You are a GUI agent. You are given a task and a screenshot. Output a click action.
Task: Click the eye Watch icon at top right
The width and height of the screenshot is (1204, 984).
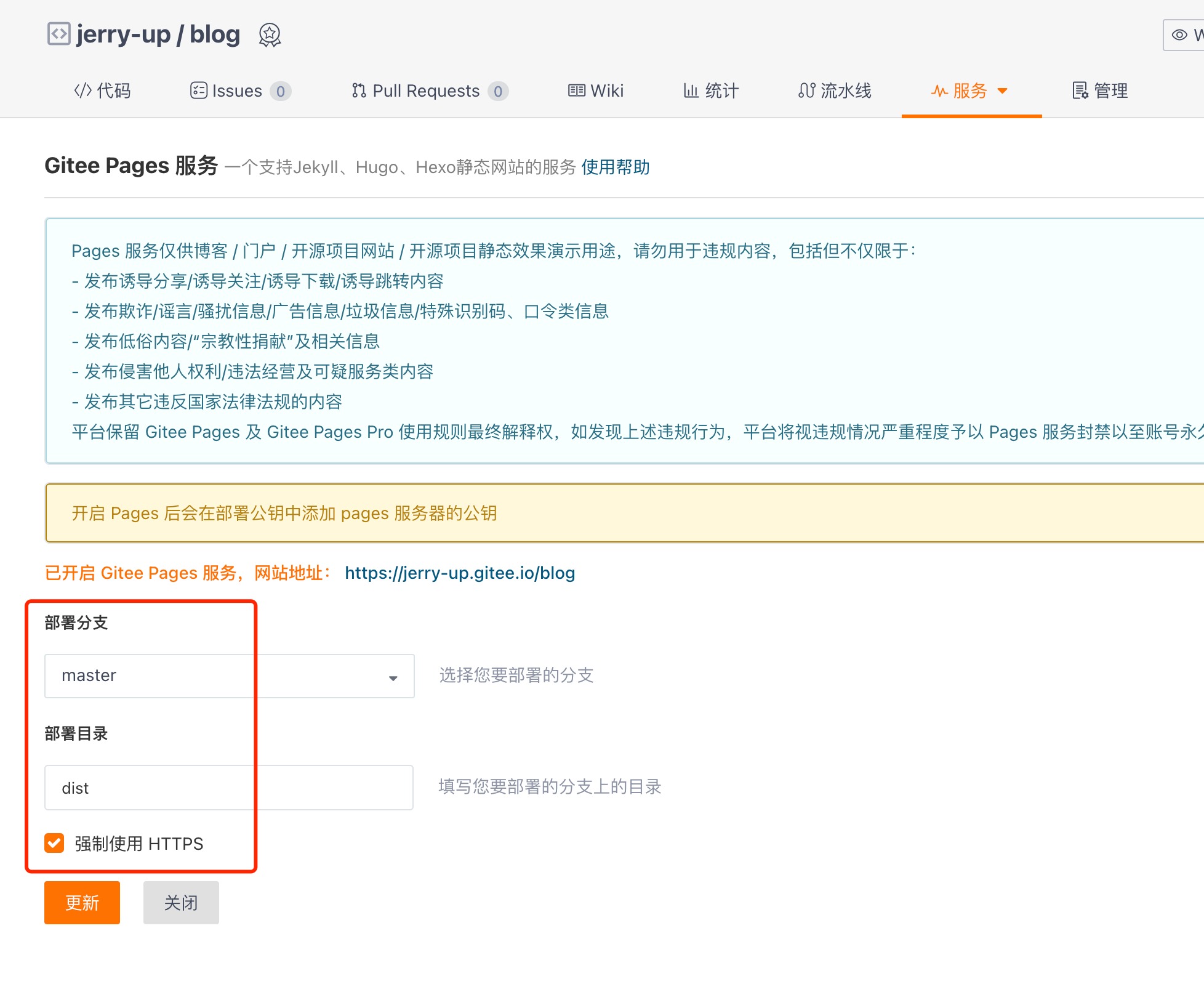click(x=1179, y=35)
